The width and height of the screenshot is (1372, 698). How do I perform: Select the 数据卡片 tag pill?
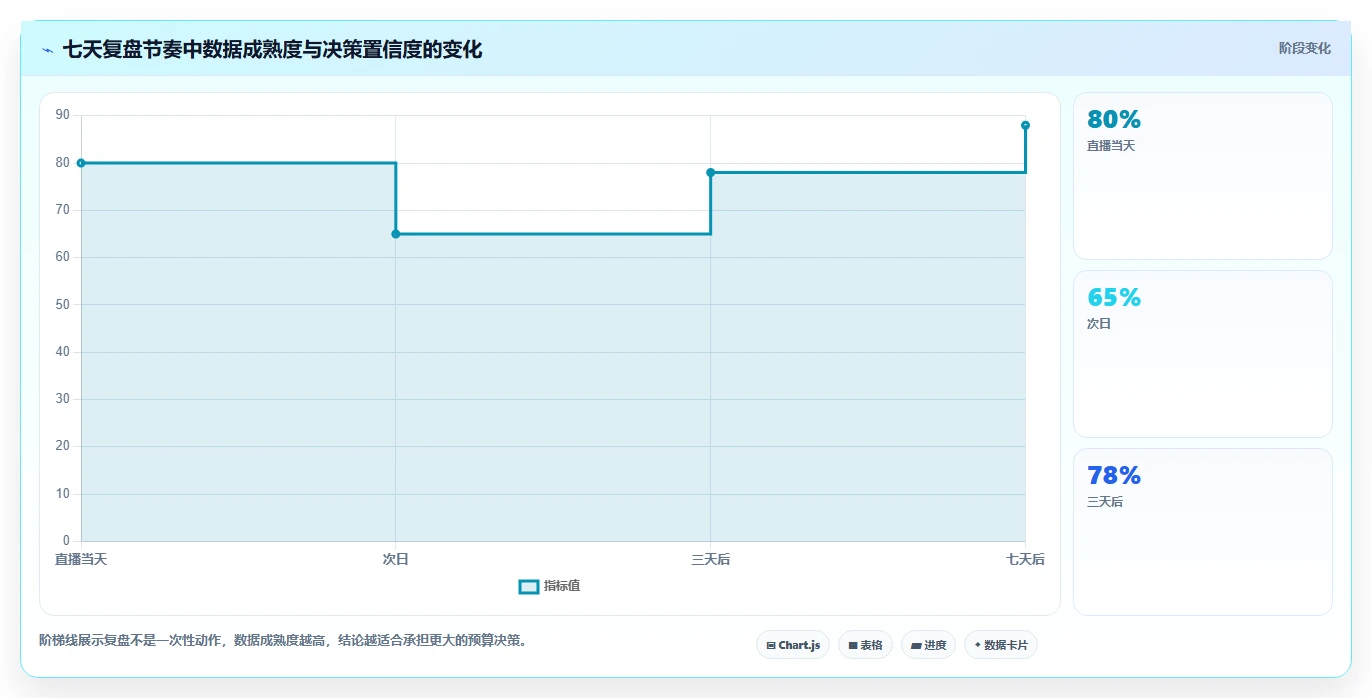(x=1001, y=645)
